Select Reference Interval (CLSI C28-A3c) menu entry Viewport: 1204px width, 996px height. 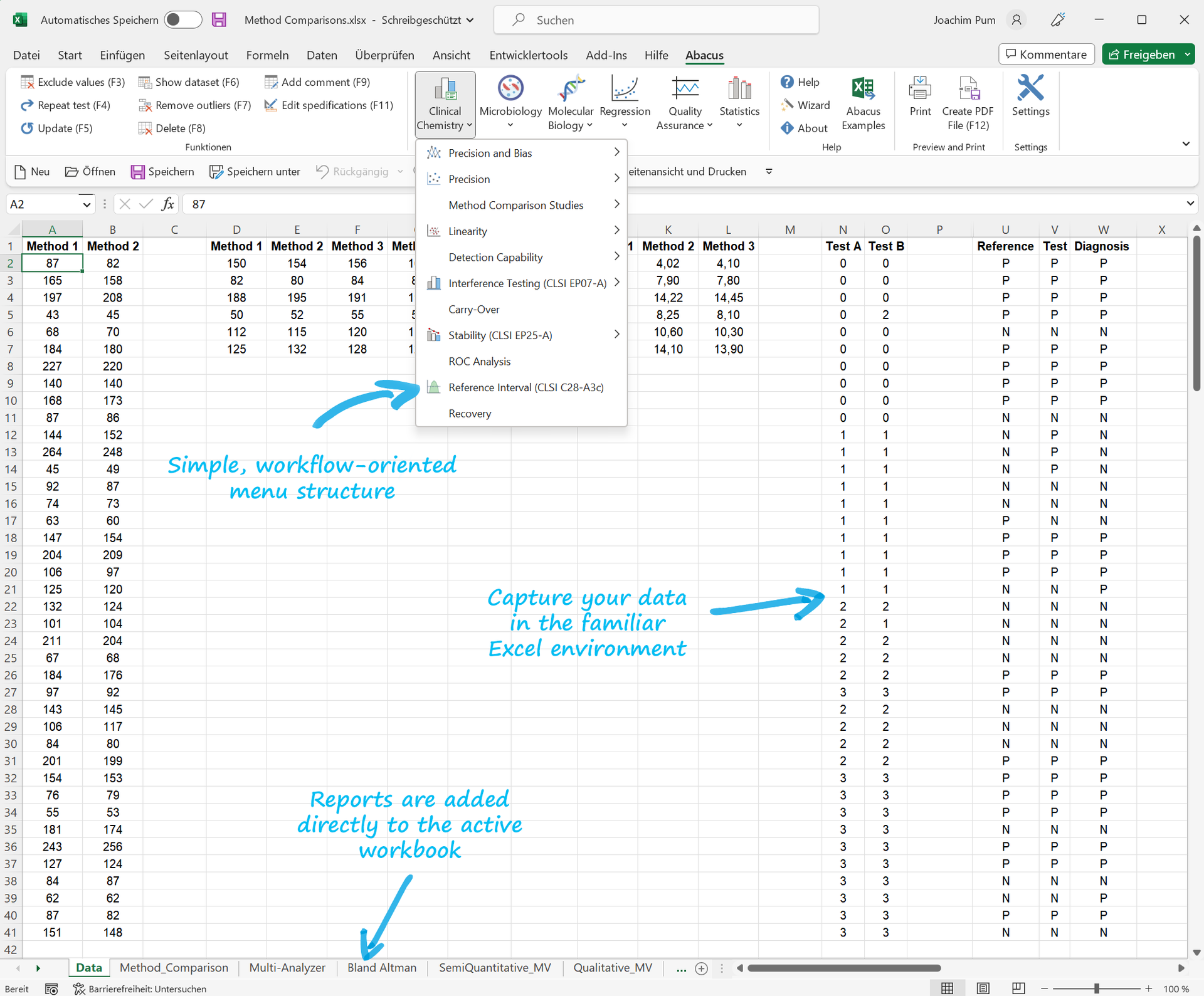click(x=525, y=387)
